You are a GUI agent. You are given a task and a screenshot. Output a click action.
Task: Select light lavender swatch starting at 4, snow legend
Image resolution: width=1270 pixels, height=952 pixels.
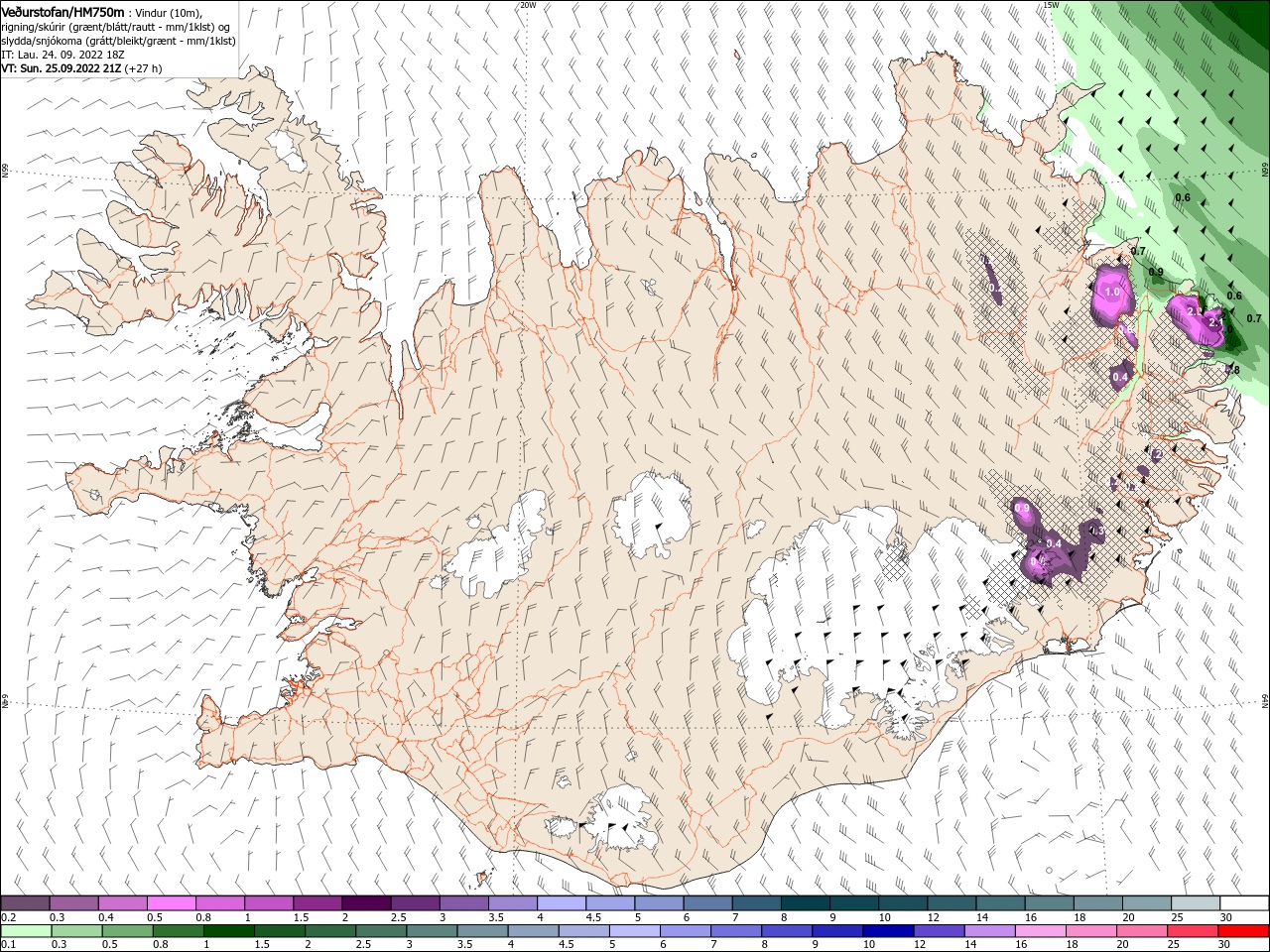point(562,903)
